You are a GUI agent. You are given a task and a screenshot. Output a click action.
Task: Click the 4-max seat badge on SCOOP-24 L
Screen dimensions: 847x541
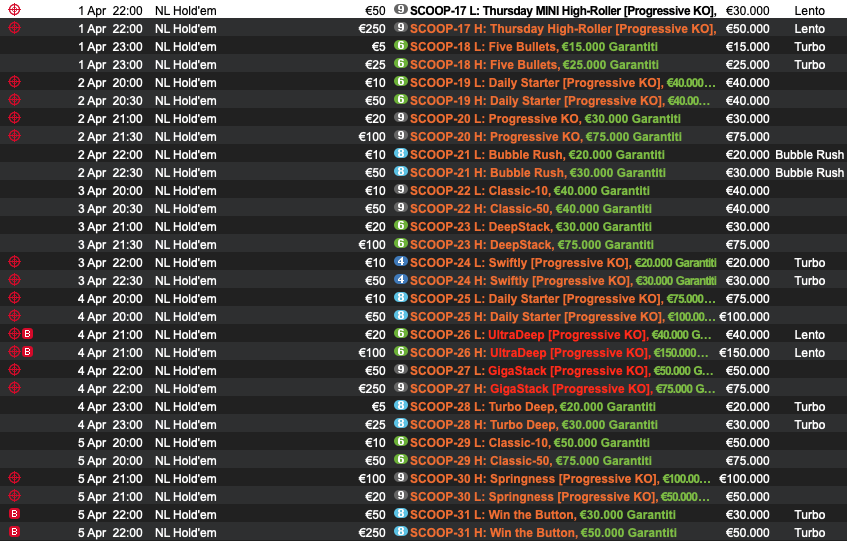pos(400,261)
